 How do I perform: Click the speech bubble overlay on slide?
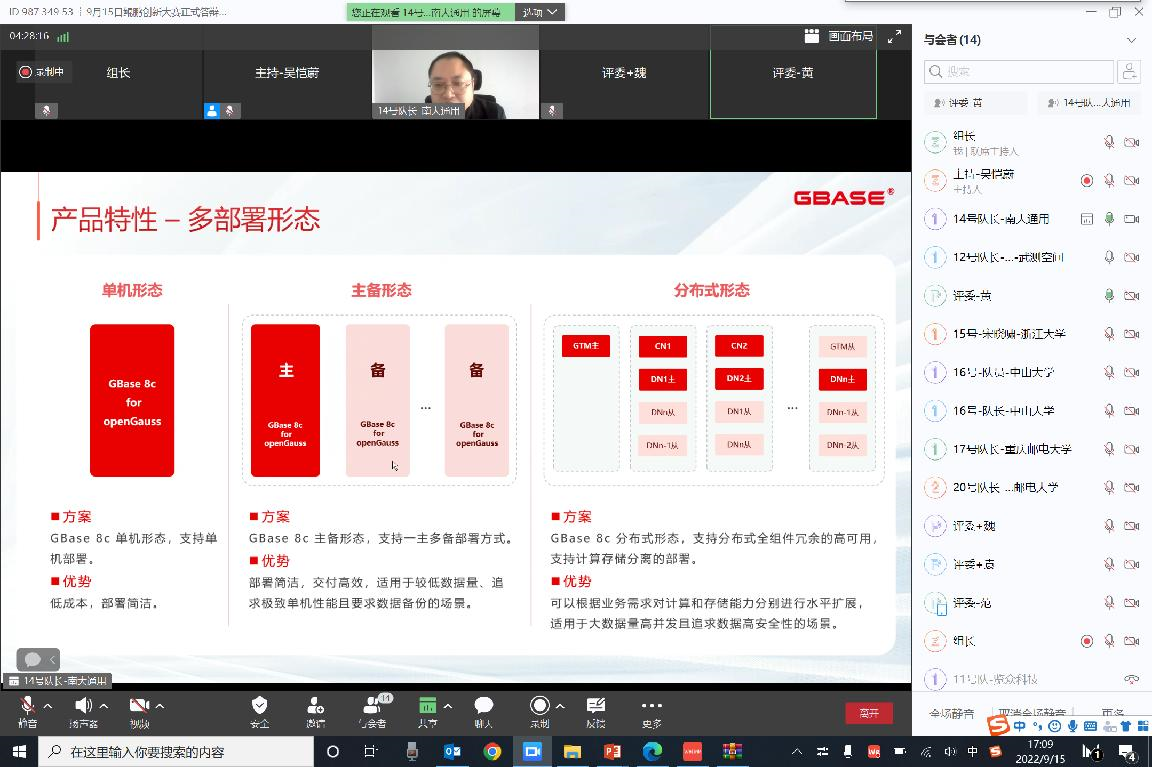tap(32, 659)
